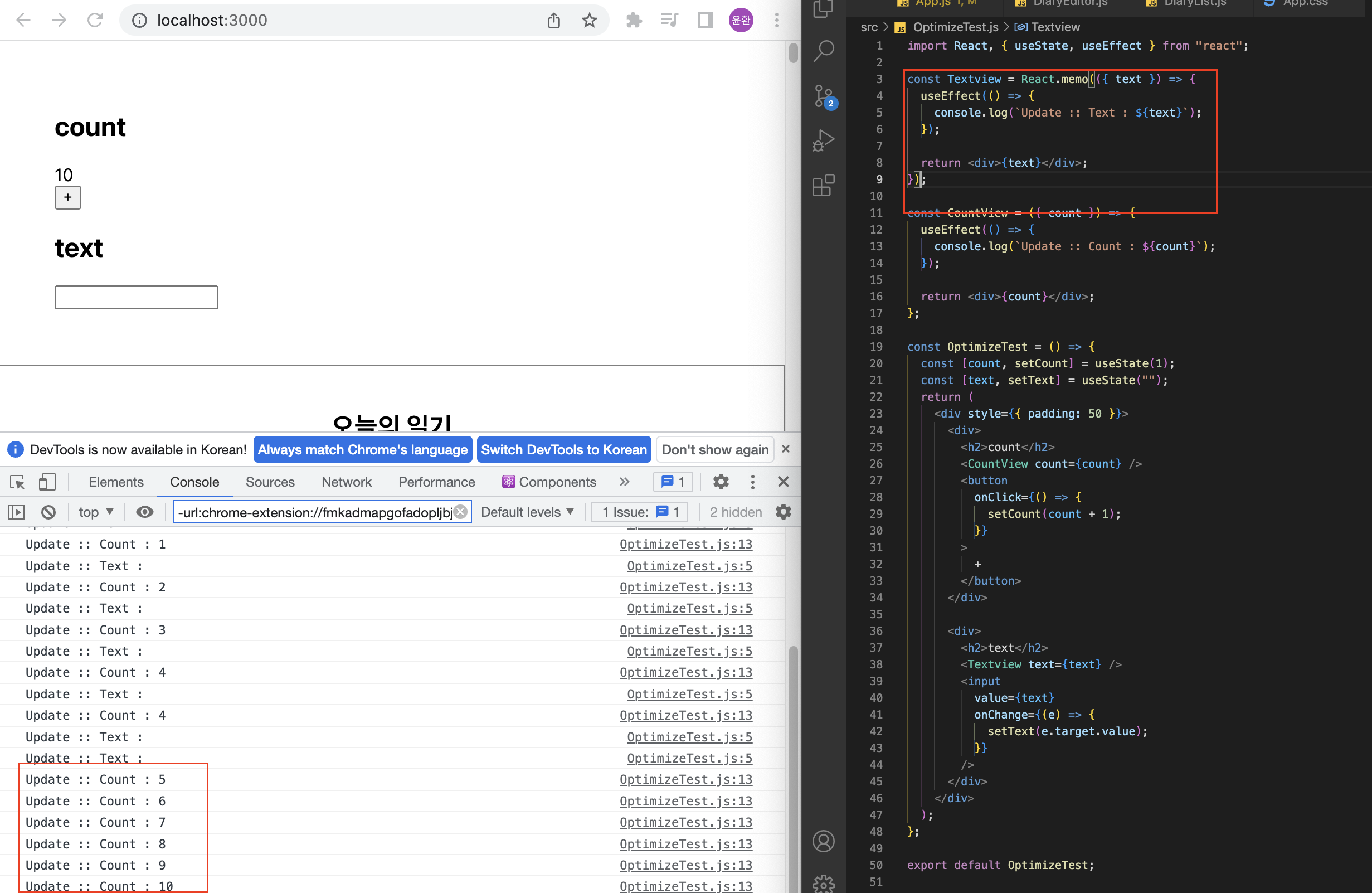The width and height of the screenshot is (1372, 893).
Task: Expand more DevTools tabs chevron
Action: point(624,482)
